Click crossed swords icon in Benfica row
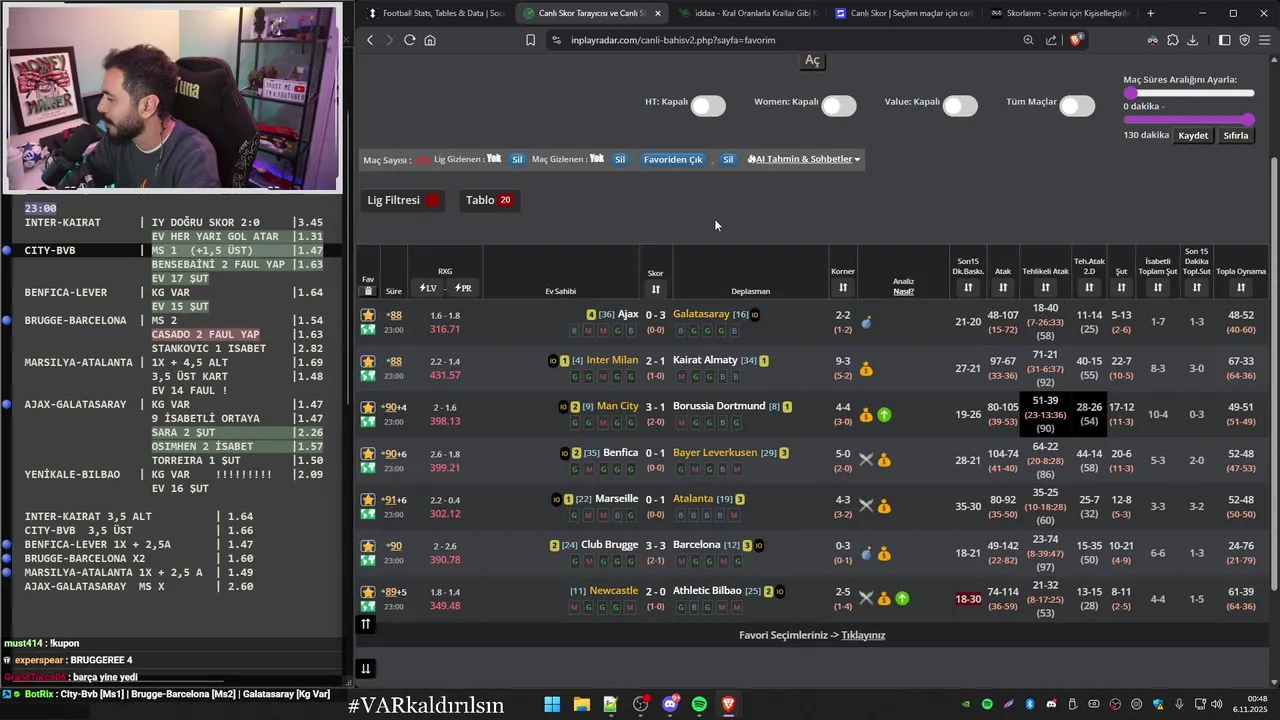The height and width of the screenshot is (720, 1280). (866, 460)
